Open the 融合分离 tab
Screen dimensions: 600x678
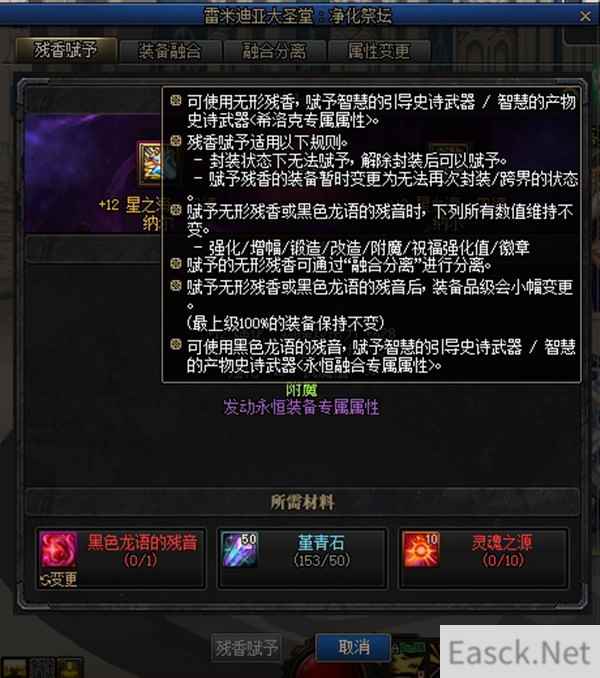tap(274, 51)
